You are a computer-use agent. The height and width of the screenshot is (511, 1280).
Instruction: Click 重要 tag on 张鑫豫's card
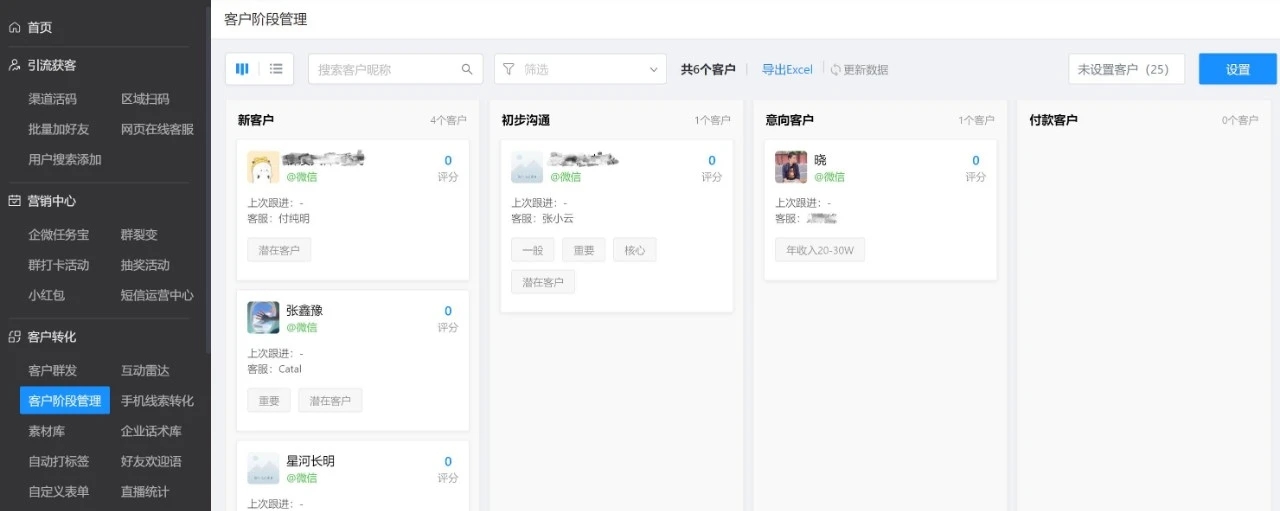(269, 400)
